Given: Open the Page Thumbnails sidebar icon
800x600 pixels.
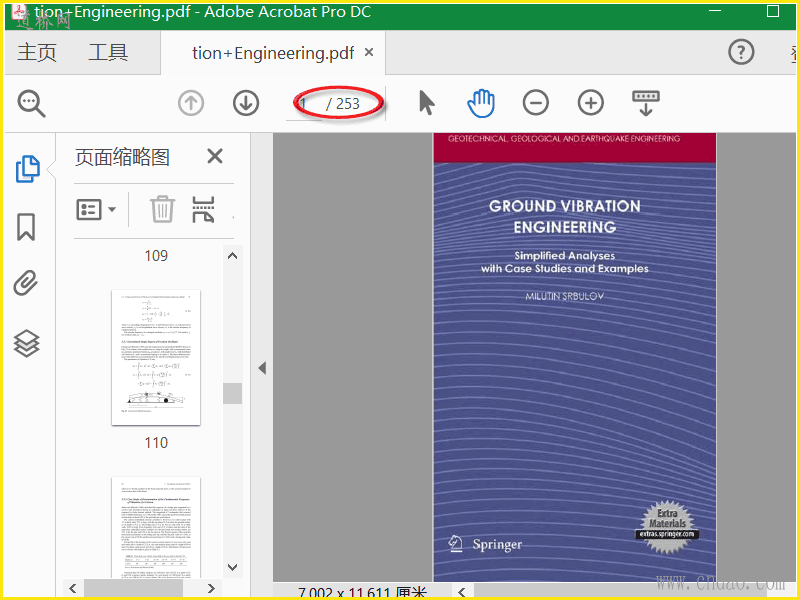Looking at the screenshot, I should pyautogui.click(x=28, y=169).
